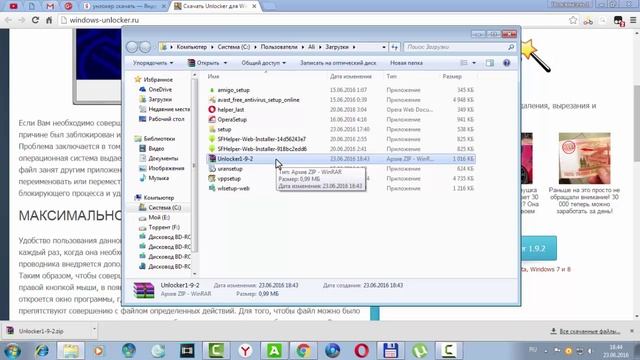Image resolution: width=640 pixels, height=360 pixels.
Task: Click the banknote ad thumbnail on webpage
Action: click(584, 158)
